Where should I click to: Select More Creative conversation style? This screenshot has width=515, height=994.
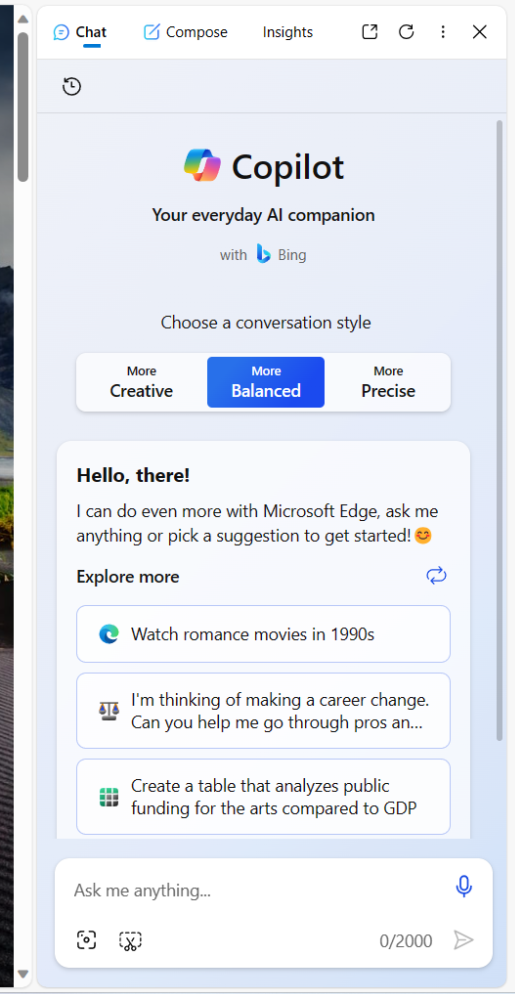click(141, 382)
